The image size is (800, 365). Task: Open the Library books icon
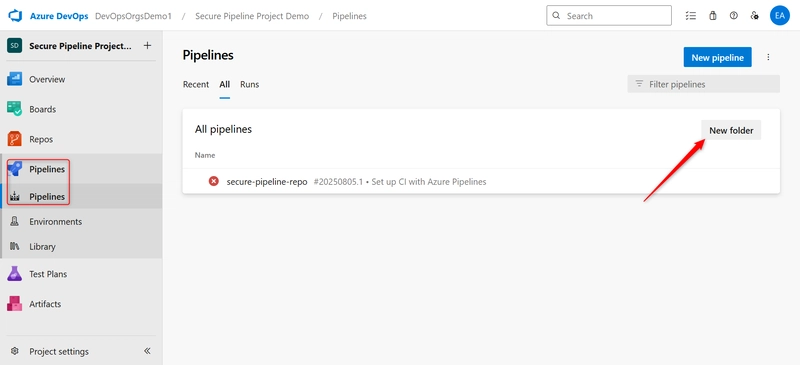pyautogui.click(x=14, y=247)
